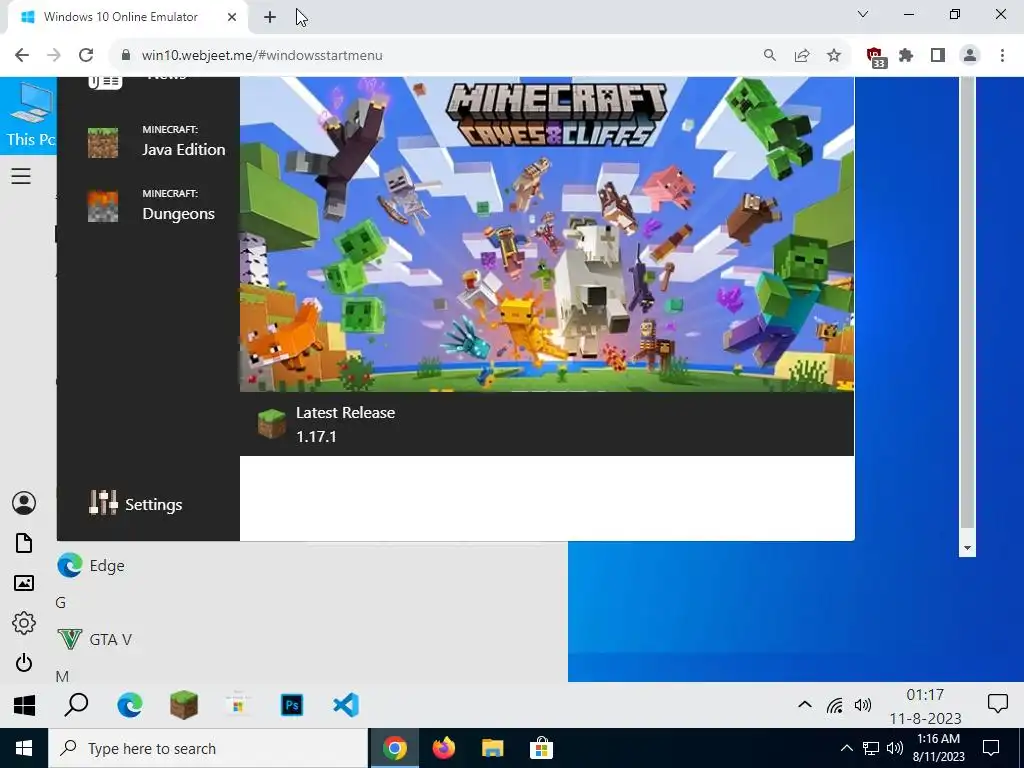
Task: Open Chrome tab search chevron
Action: pos(863,14)
